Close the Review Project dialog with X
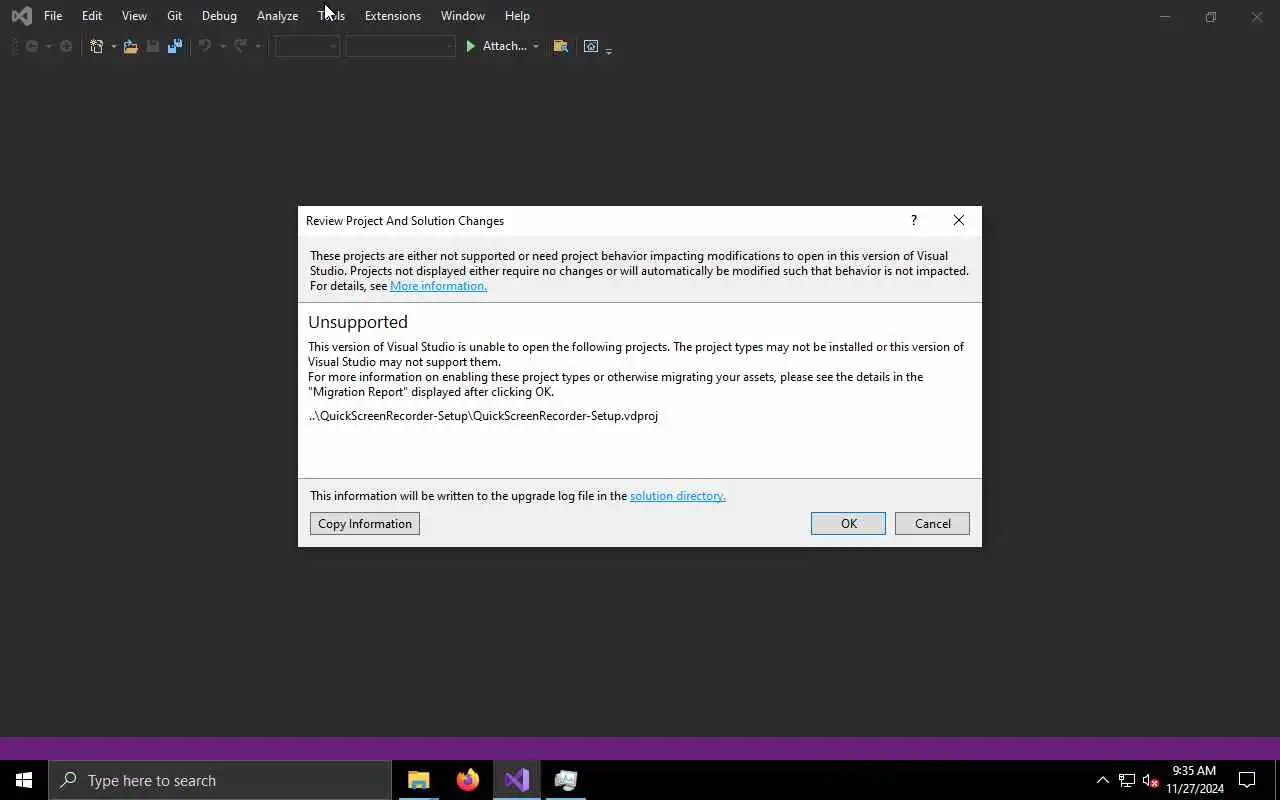This screenshot has height=800, width=1280. pos(959,221)
